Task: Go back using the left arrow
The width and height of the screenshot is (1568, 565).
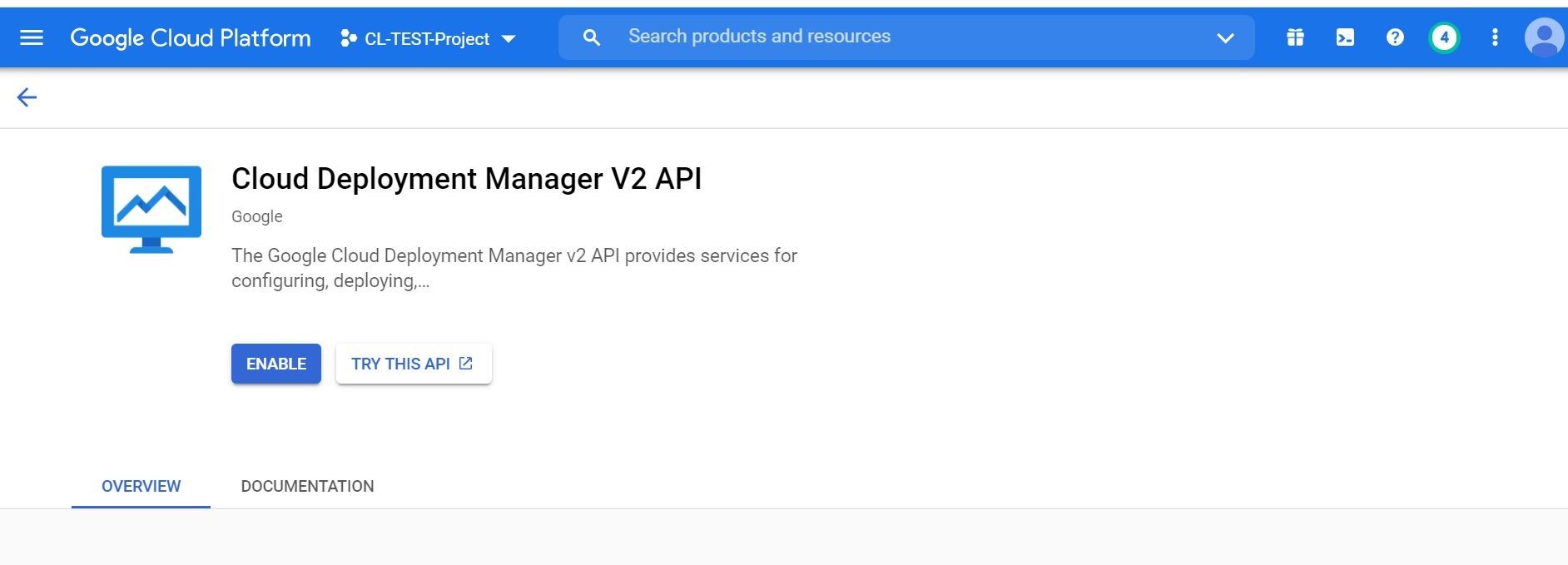Action: coord(27,97)
